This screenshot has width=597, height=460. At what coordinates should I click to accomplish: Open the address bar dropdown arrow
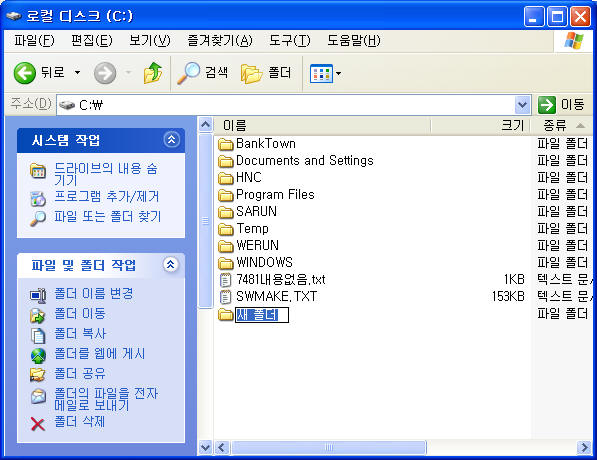click(x=522, y=105)
